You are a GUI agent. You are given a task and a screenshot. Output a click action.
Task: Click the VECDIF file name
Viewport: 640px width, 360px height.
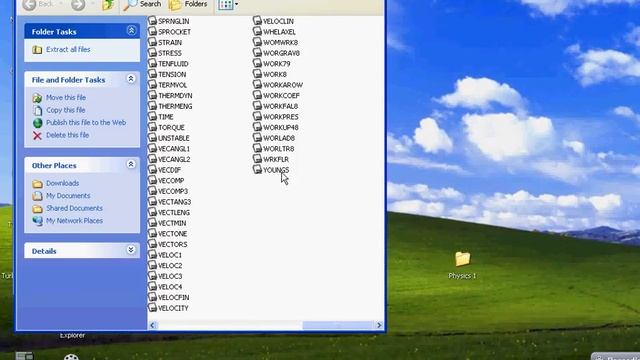pyautogui.click(x=169, y=170)
